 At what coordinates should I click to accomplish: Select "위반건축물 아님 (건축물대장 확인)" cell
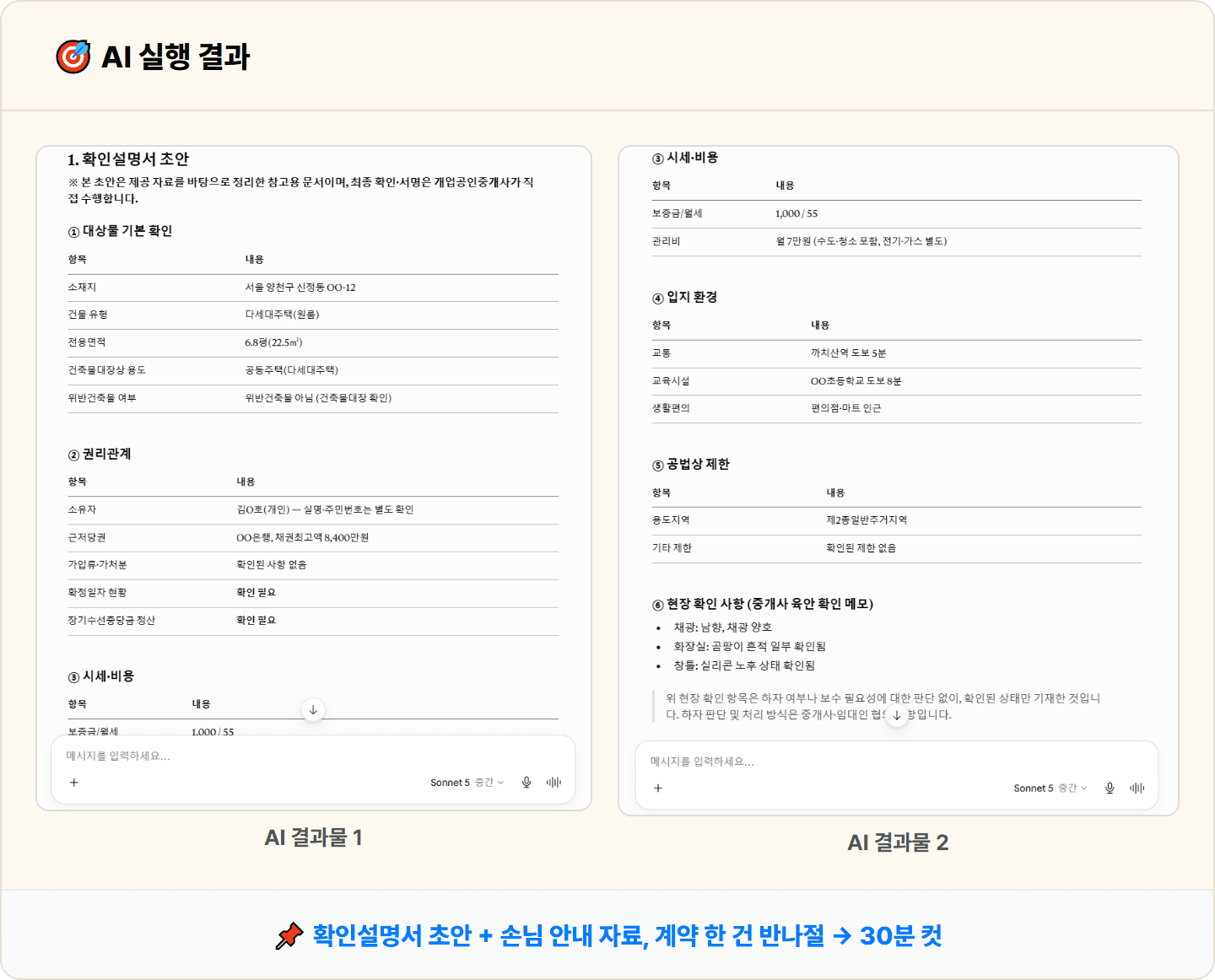coord(318,398)
